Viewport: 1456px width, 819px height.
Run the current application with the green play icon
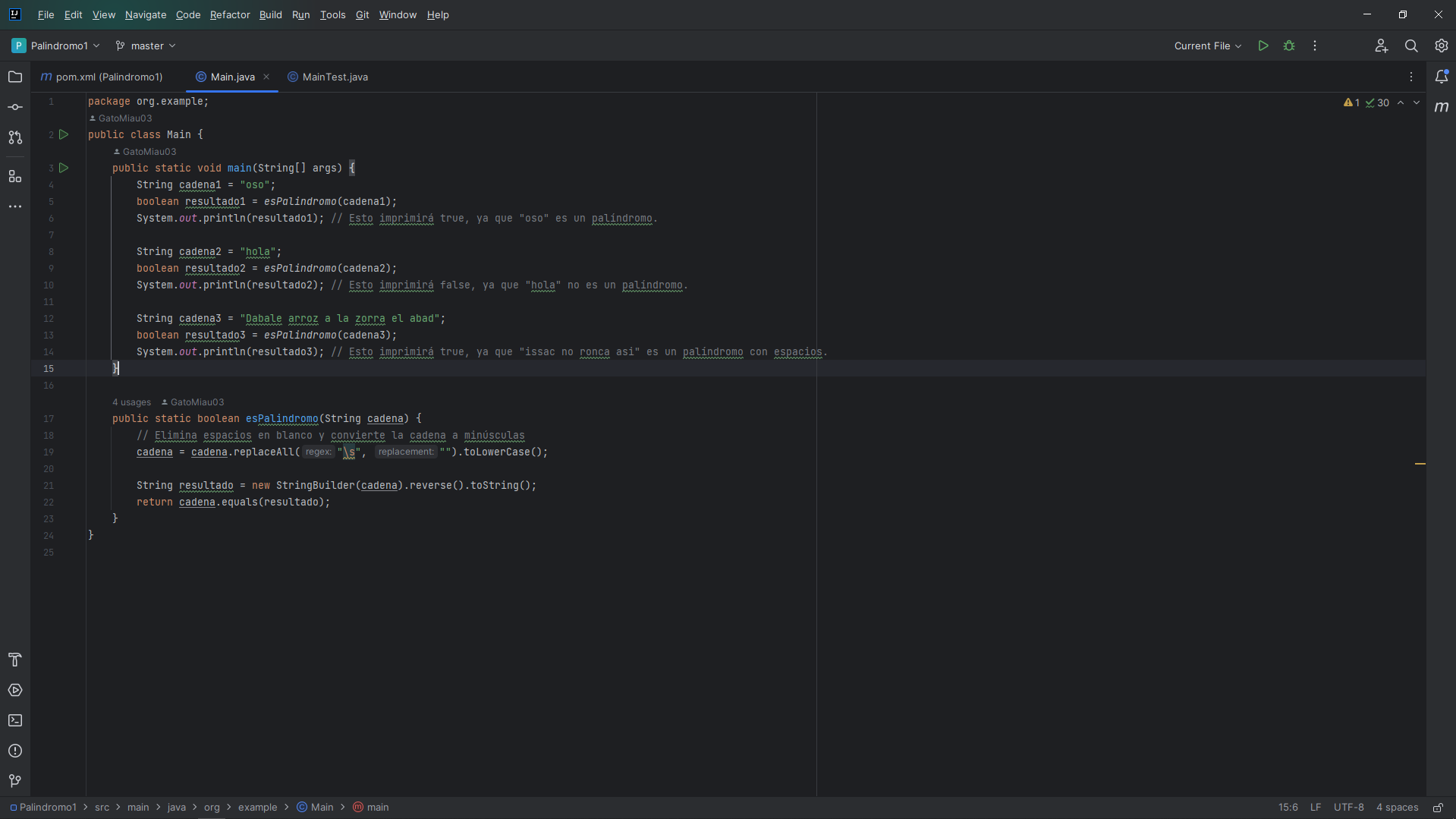tap(1263, 46)
